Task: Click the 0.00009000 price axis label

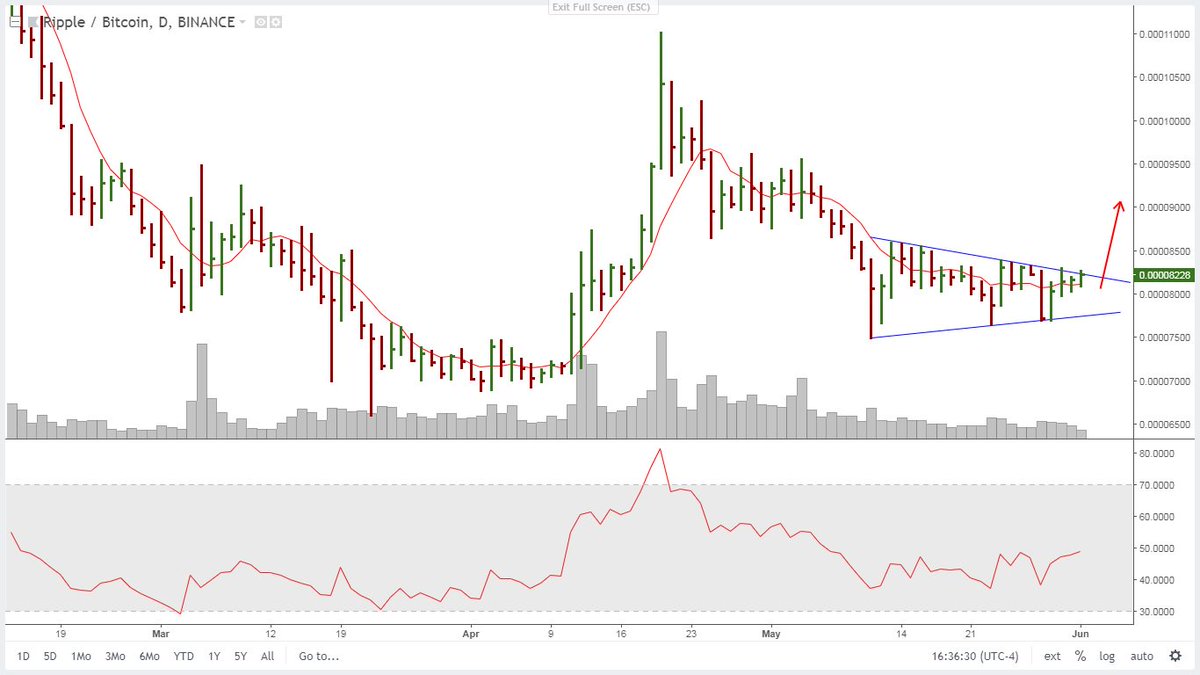Action: [x=1165, y=208]
